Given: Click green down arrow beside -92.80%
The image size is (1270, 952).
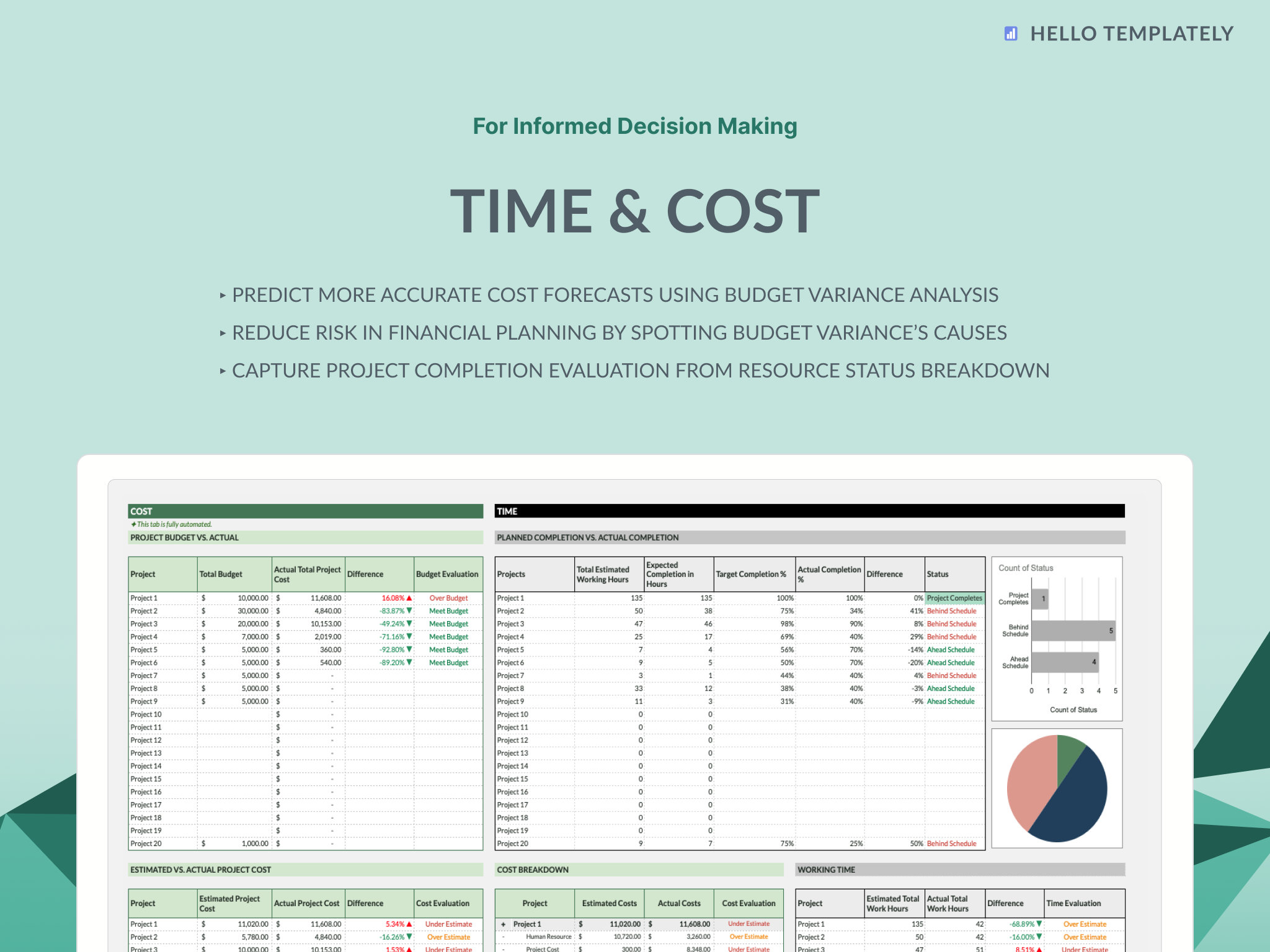Looking at the screenshot, I should pos(409,650).
